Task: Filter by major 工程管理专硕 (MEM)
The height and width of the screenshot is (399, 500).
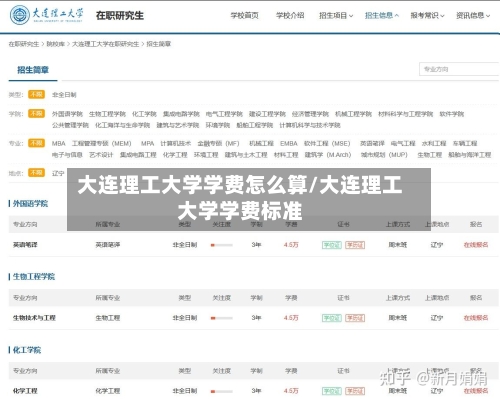Action: click(x=102, y=144)
